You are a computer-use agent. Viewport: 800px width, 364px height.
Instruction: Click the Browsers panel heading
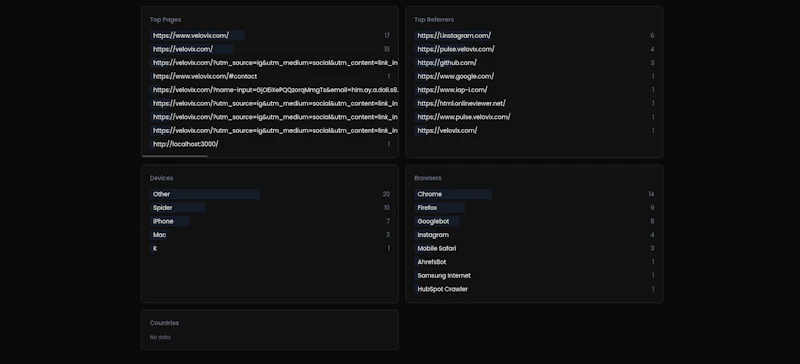428,178
